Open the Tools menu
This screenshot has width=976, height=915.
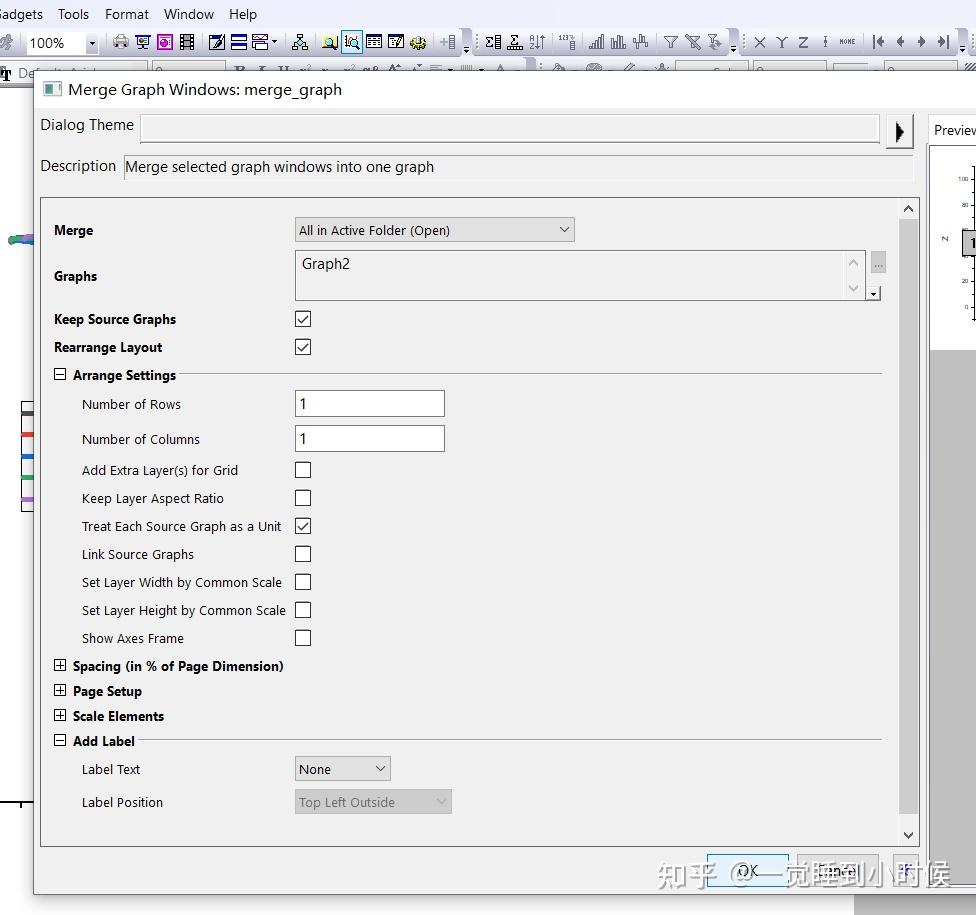(73, 14)
